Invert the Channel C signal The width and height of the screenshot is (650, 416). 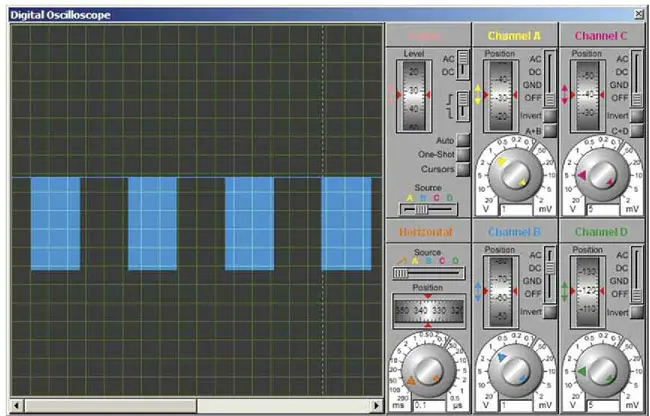pyautogui.click(x=636, y=115)
